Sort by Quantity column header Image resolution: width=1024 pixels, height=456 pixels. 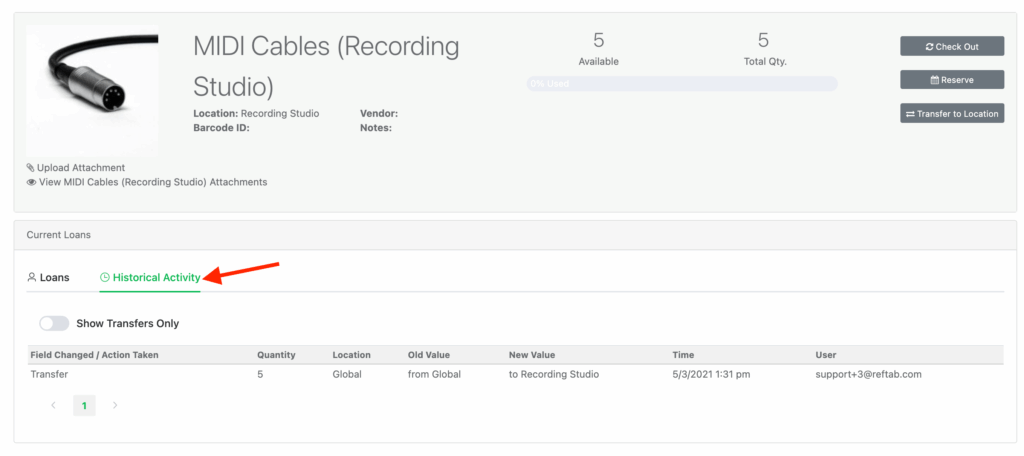coord(276,355)
